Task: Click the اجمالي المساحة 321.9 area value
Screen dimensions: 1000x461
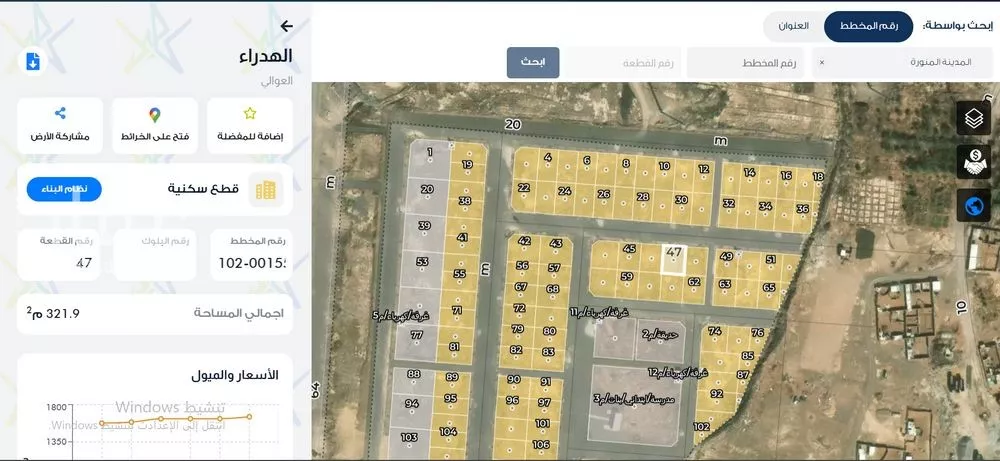Action: tap(54, 313)
